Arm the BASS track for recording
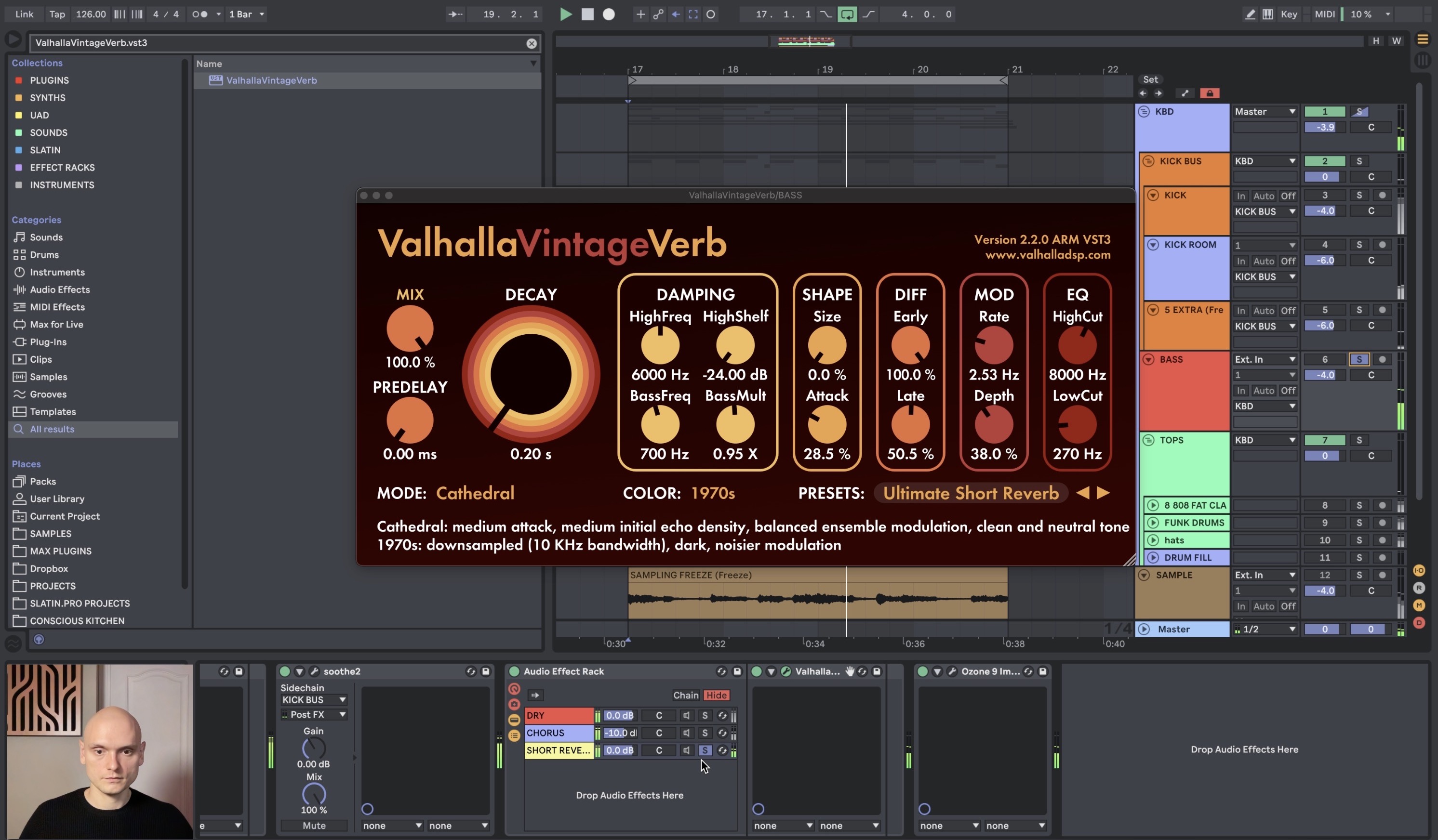The image size is (1438, 840). 1382,359
